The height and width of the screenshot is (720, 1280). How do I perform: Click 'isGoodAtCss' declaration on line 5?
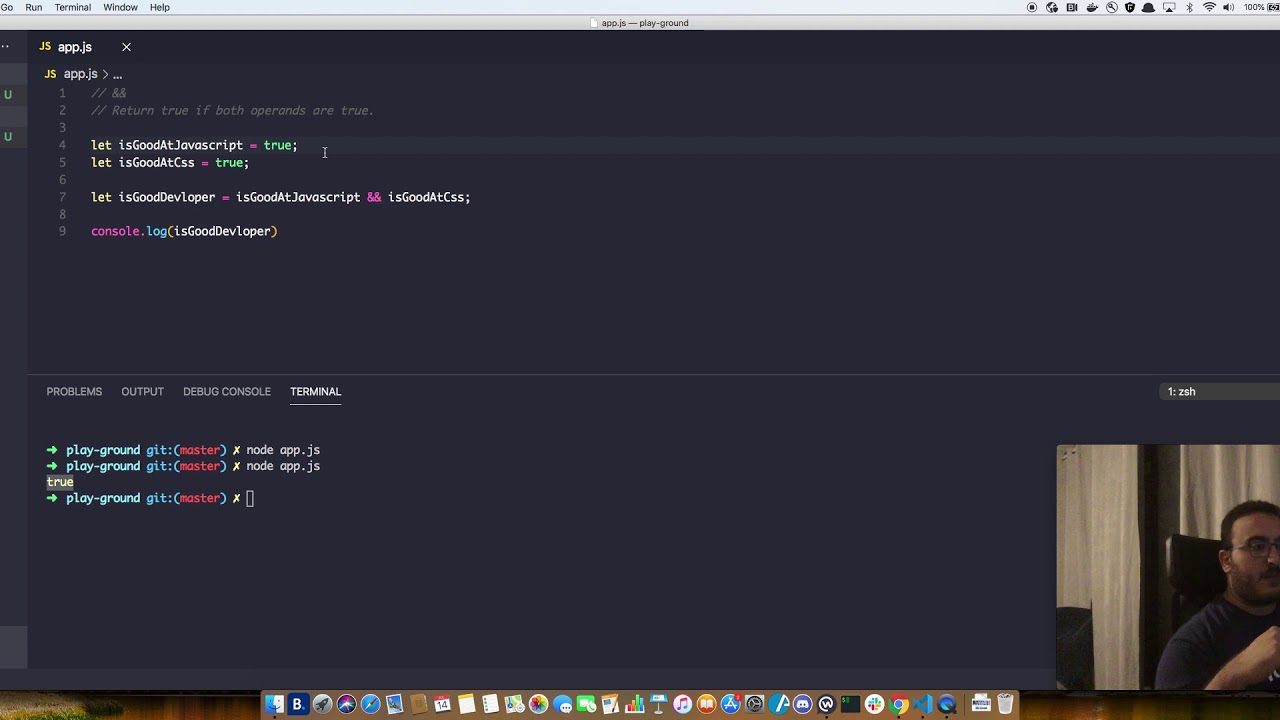(156, 162)
